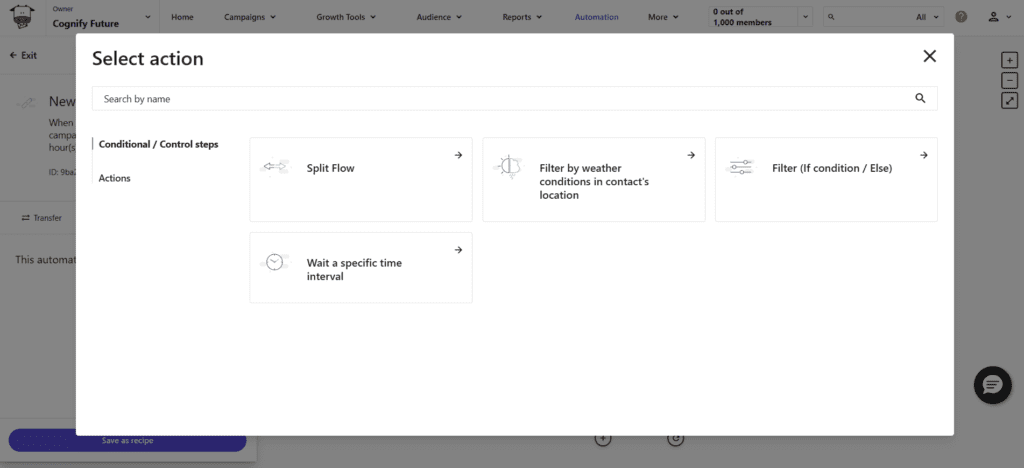
Task: Open the All search filter dropdown
Action: click(x=927, y=18)
